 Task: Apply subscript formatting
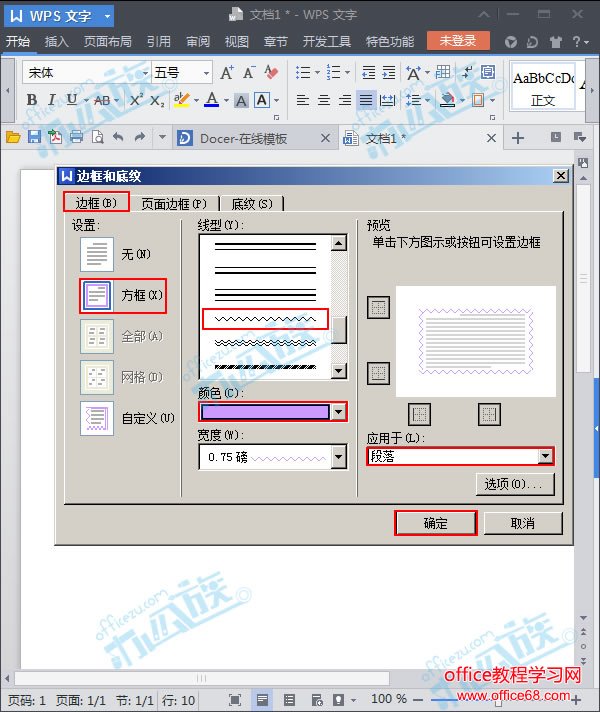click(x=157, y=100)
